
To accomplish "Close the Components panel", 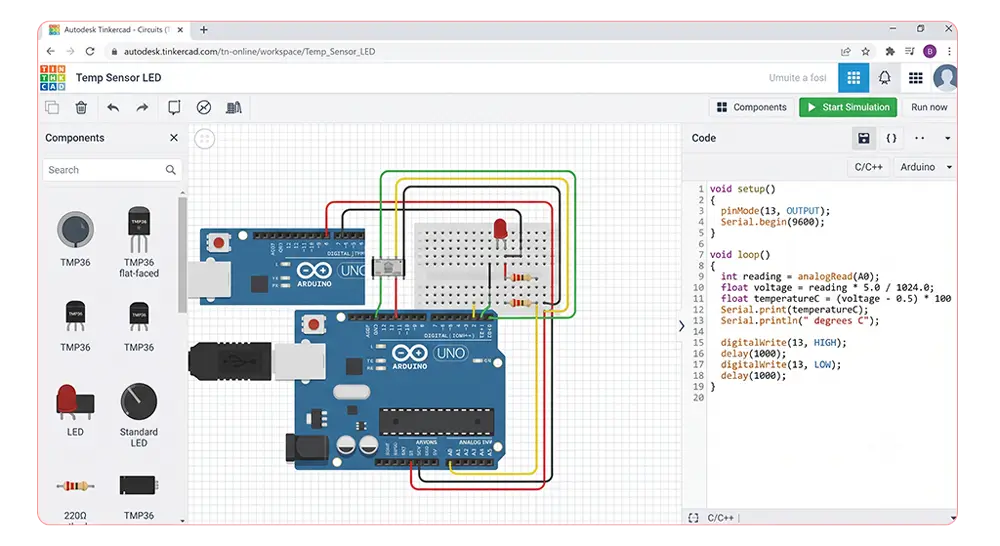I will 174,138.
